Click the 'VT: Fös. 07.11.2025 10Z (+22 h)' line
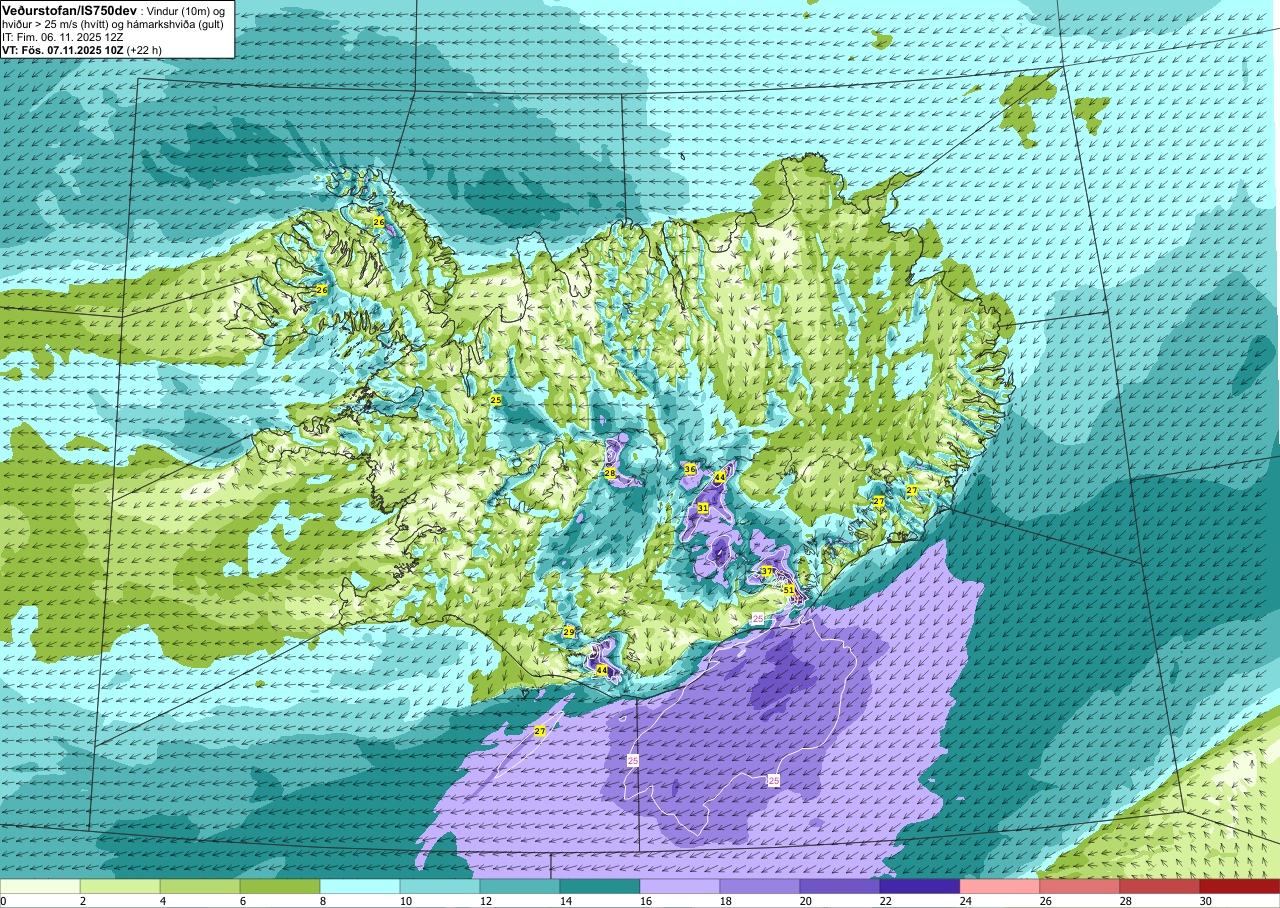 click(x=82, y=49)
